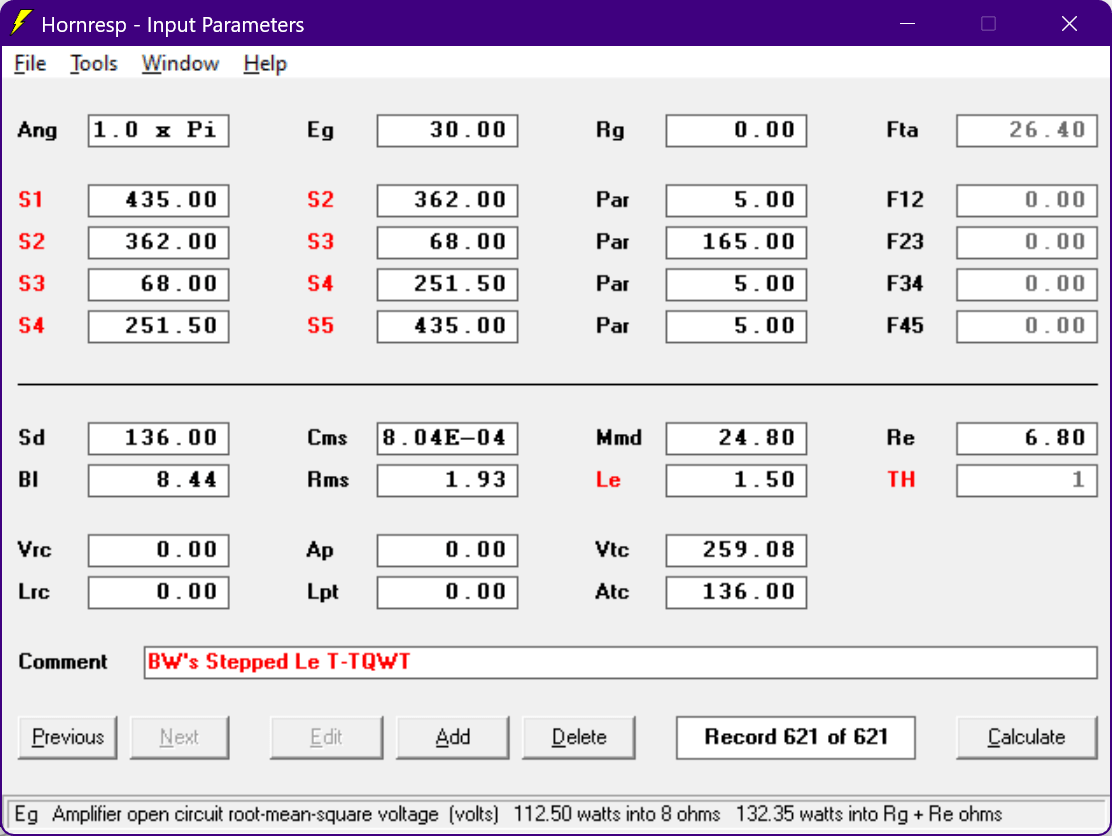Click the S3 field 68.00 in second column
Viewport: 1112px width, 836px height.
click(447, 242)
